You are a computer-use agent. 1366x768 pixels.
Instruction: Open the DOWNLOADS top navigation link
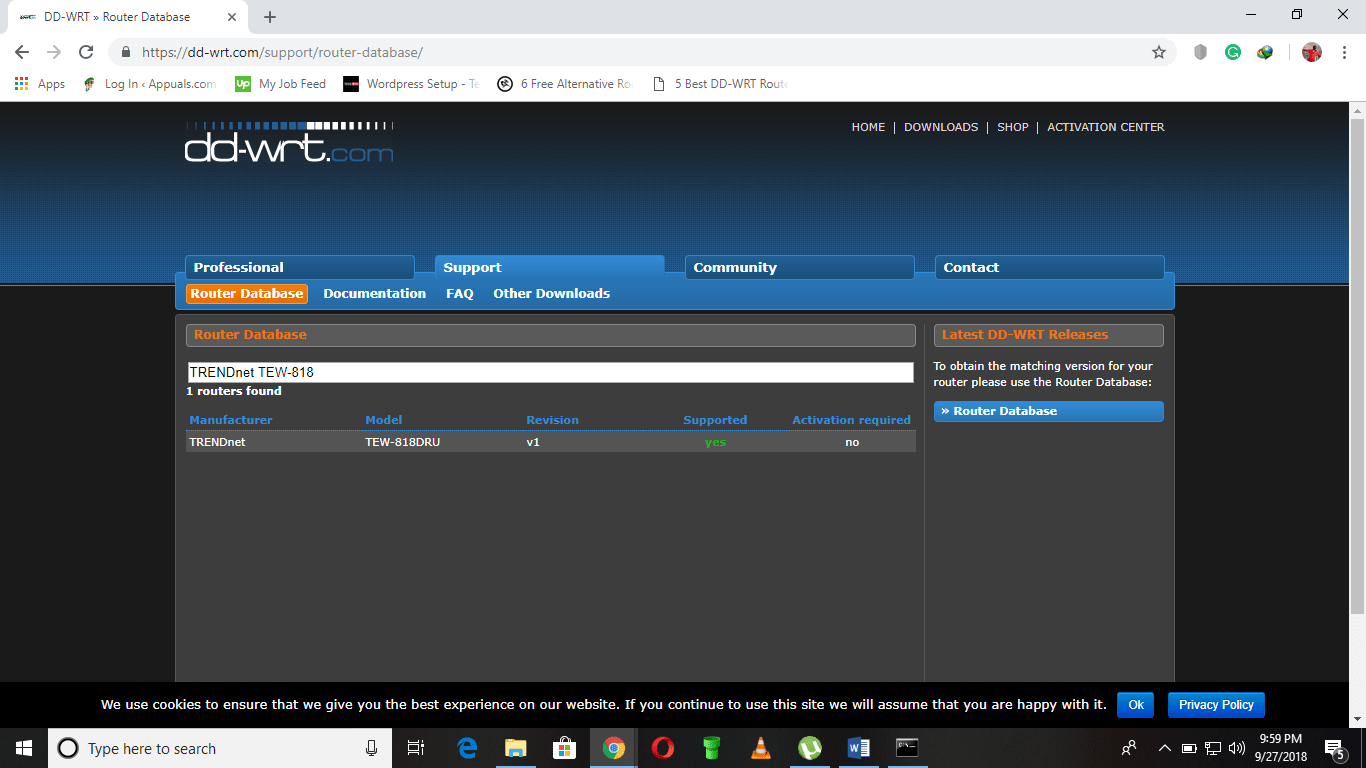tap(941, 127)
